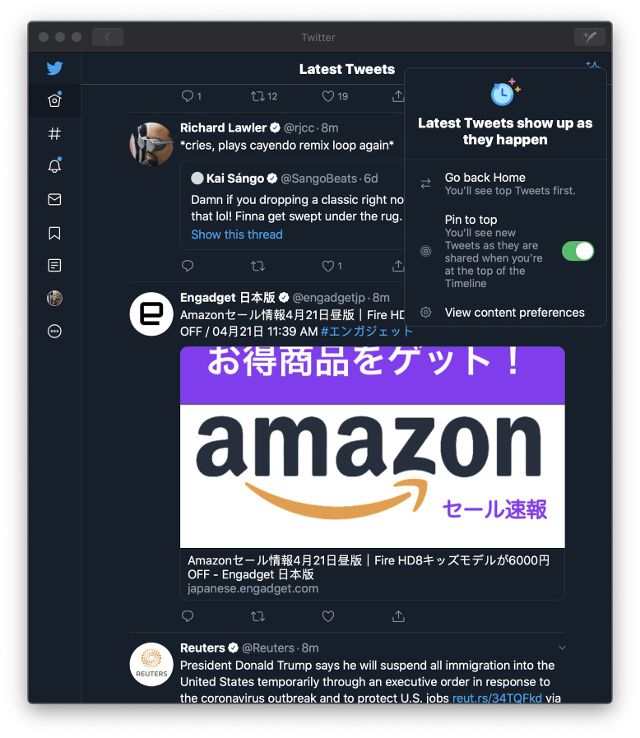The width and height of the screenshot is (640, 738).
Task: Expand the Reuters tweet options chevron
Action: pyautogui.click(x=562, y=648)
